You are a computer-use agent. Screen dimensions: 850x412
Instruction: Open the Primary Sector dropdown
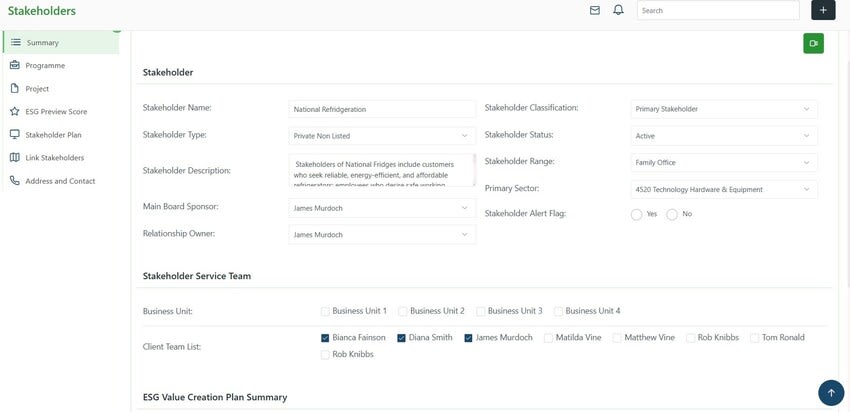(x=724, y=189)
